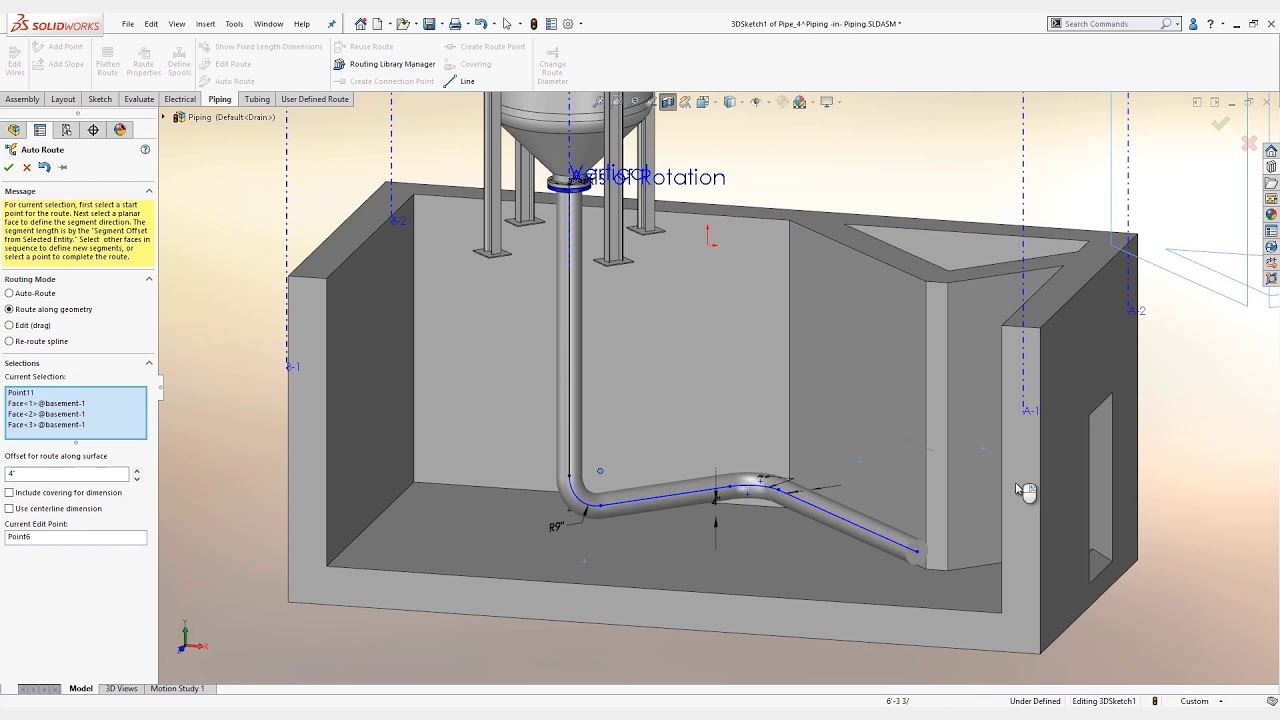
Task: Open the Search Commands dropdown arrow
Action: (1178, 24)
